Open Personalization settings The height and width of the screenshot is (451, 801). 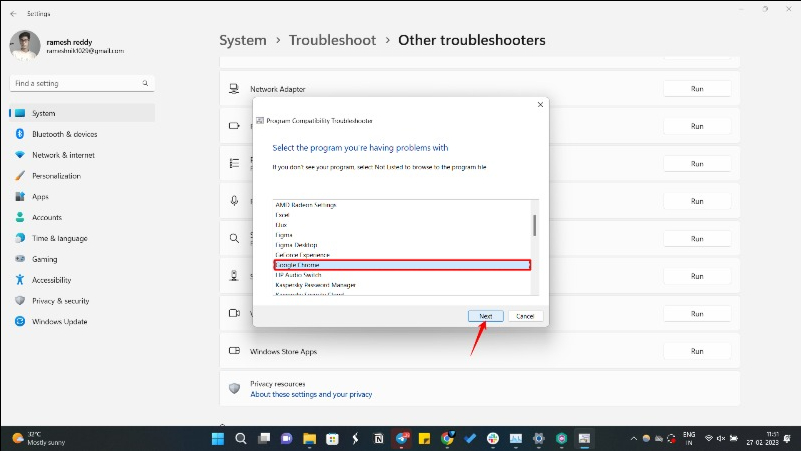[x=56, y=176]
